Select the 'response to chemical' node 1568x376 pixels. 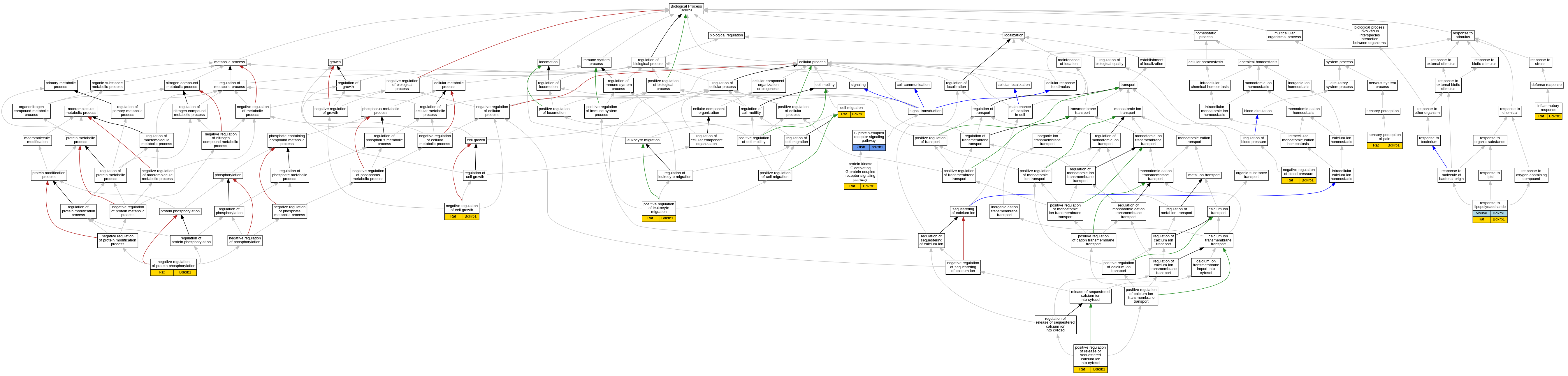[1510, 111]
